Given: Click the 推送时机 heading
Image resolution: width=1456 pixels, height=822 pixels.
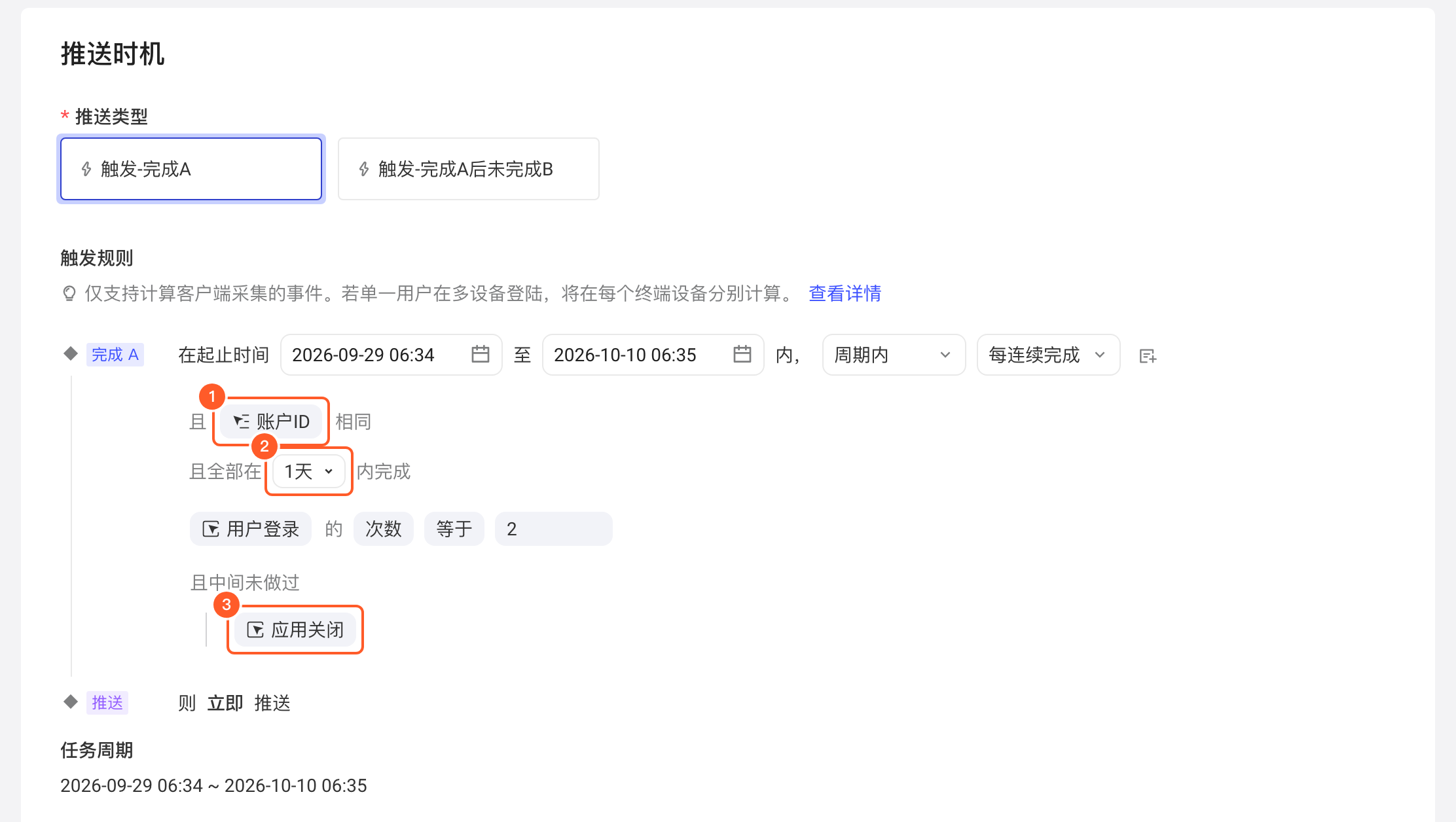Looking at the screenshot, I should point(113,54).
